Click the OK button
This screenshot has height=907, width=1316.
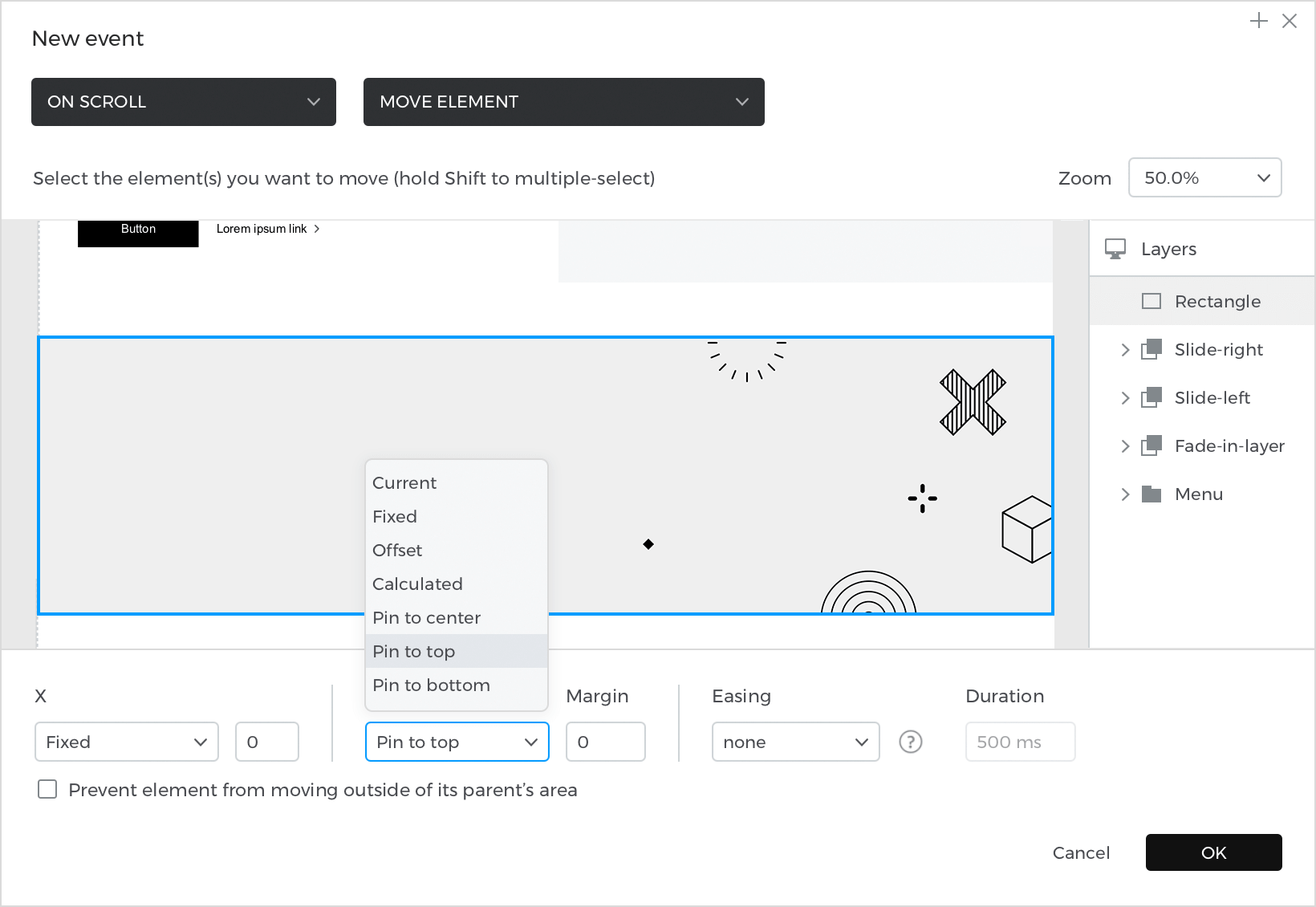pyautogui.click(x=1213, y=852)
